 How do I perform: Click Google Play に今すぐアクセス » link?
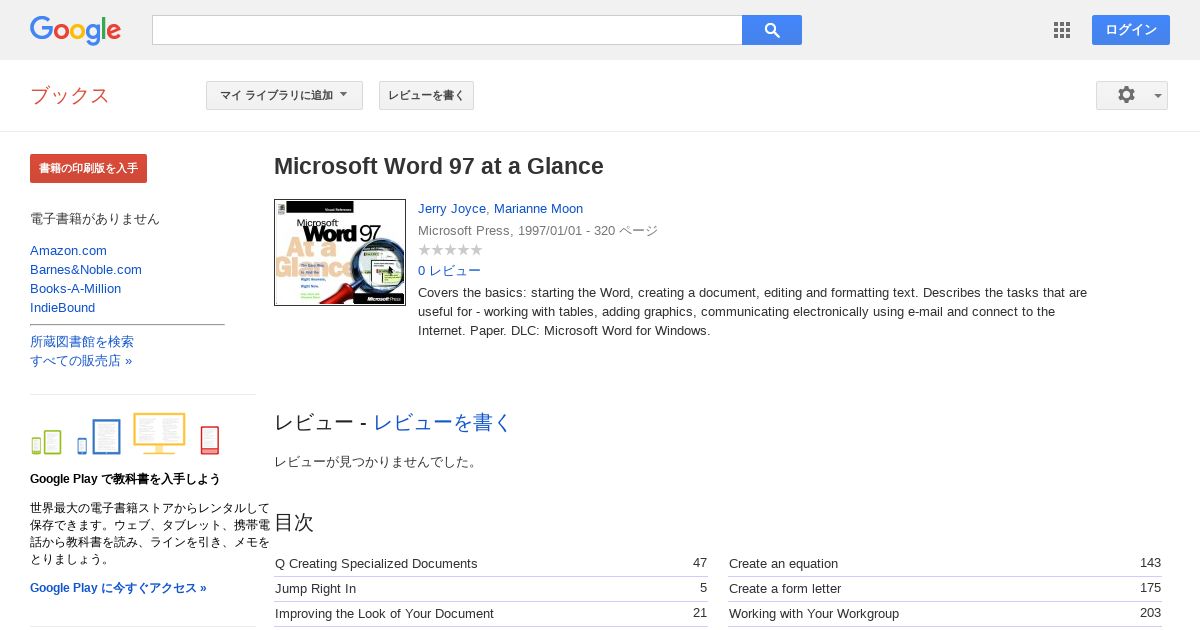pyautogui.click(x=118, y=588)
